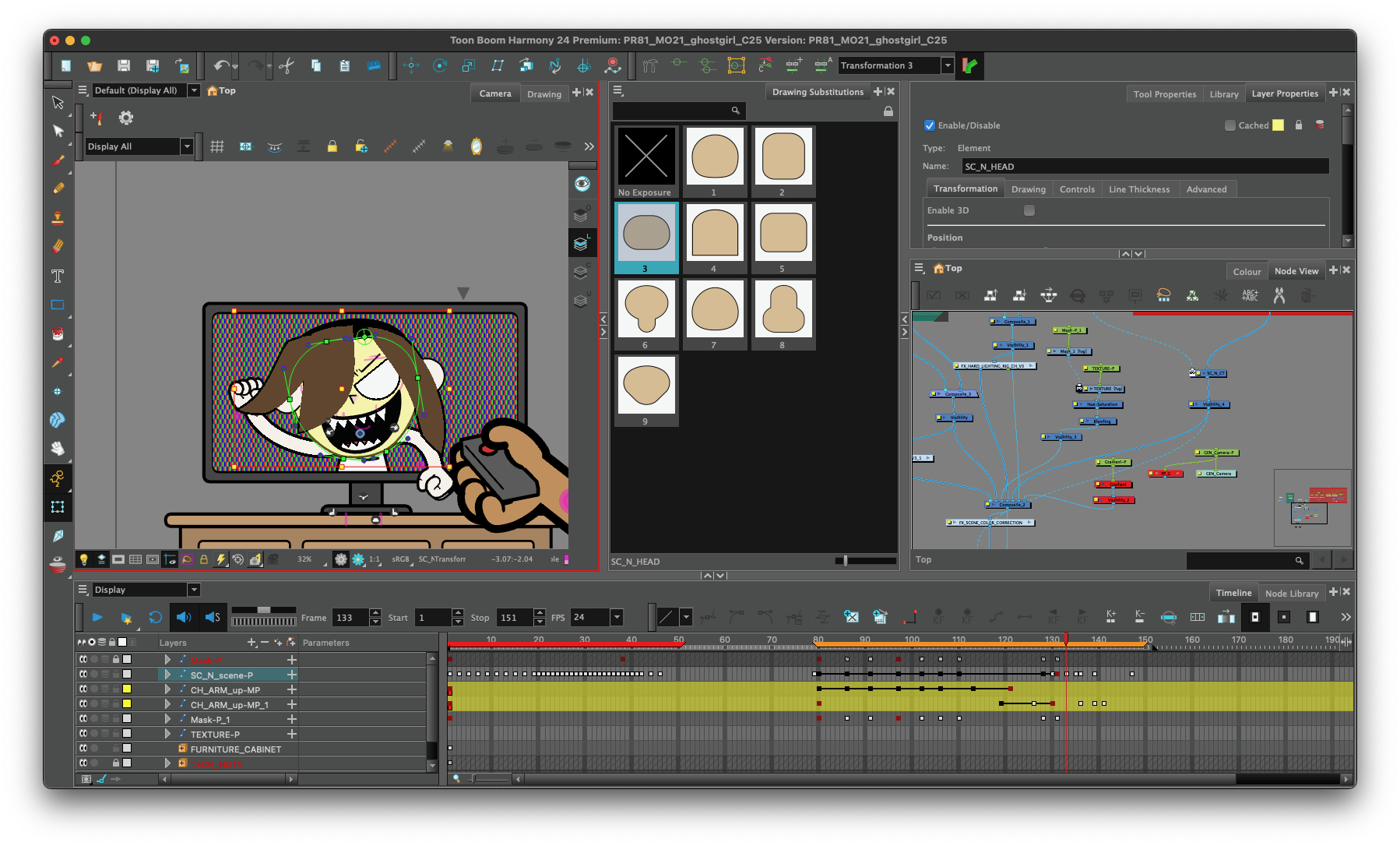Viewport: 1400px width, 846px height.
Task: Click the Delete Layers minus icon in Timeline
Action: [265, 643]
